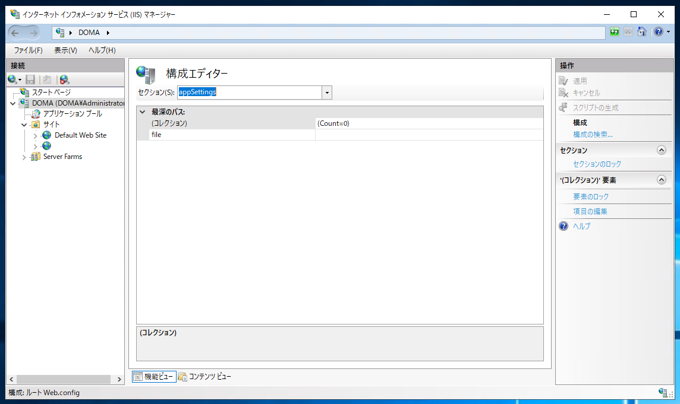Click the move up folder icon in 接続 toolbar
Viewport: 680px width, 404px height.
coord(47,79)
